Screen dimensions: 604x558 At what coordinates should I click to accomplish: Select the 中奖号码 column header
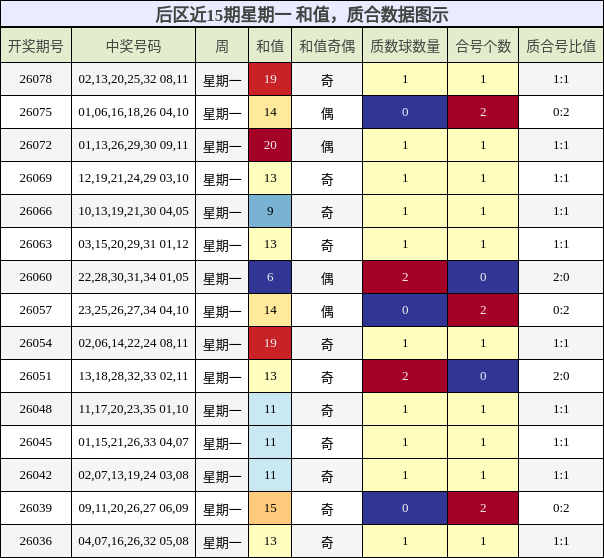pyautogui.click(x=133, y=46)
